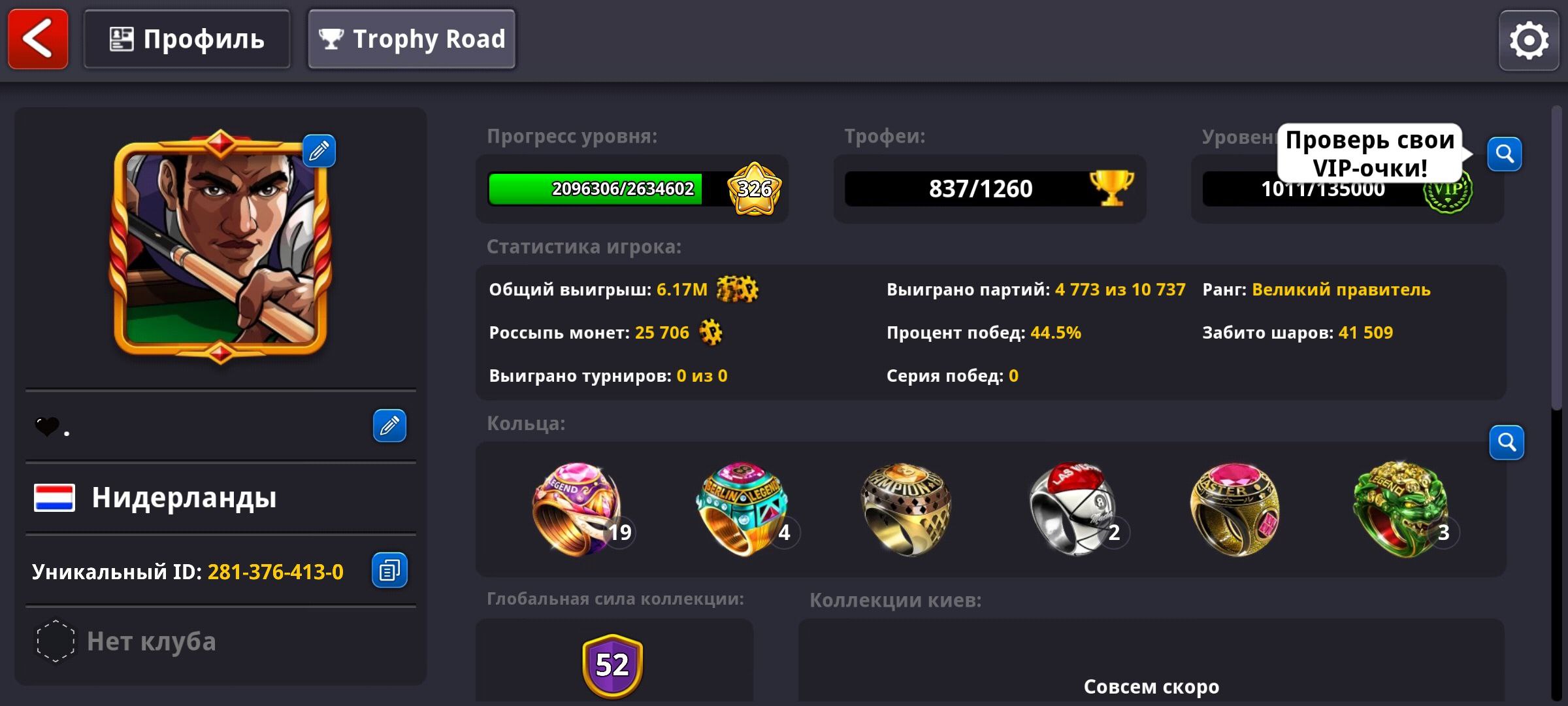The image size is (1568, 706).
Task: Tap the red back arrow button
Action: pyautogui.click(x=38, y=39)
